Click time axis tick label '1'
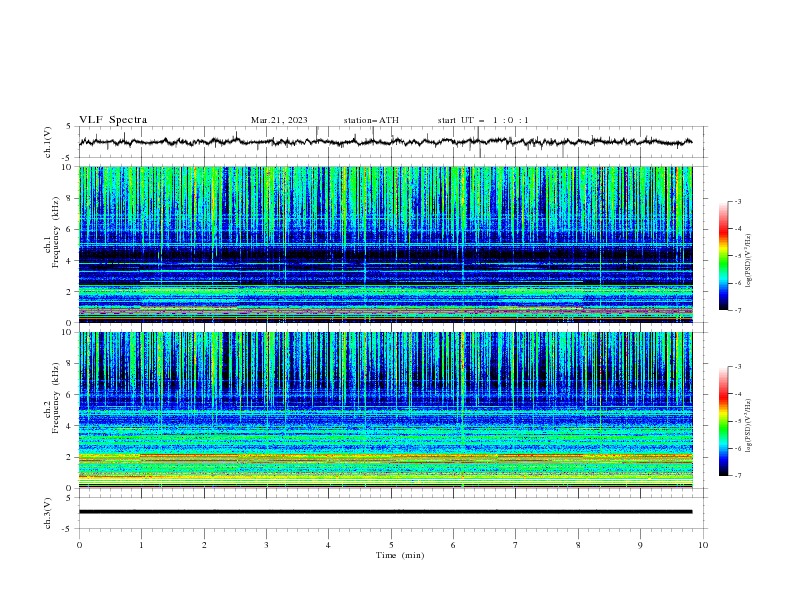 [141, 545]
